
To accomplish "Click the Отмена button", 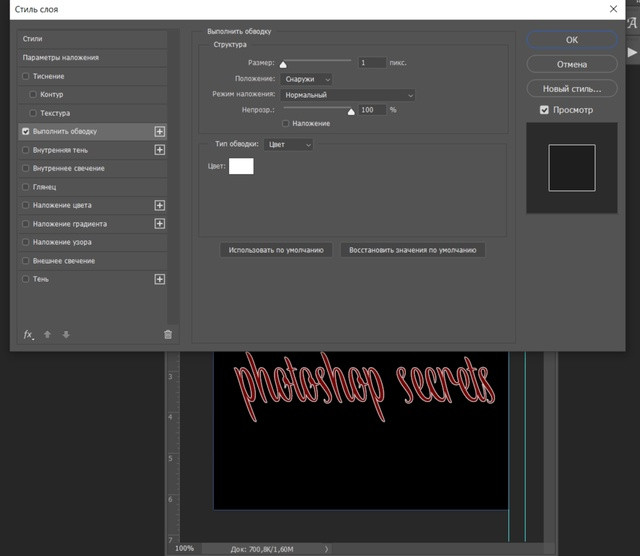I will 572,64.
